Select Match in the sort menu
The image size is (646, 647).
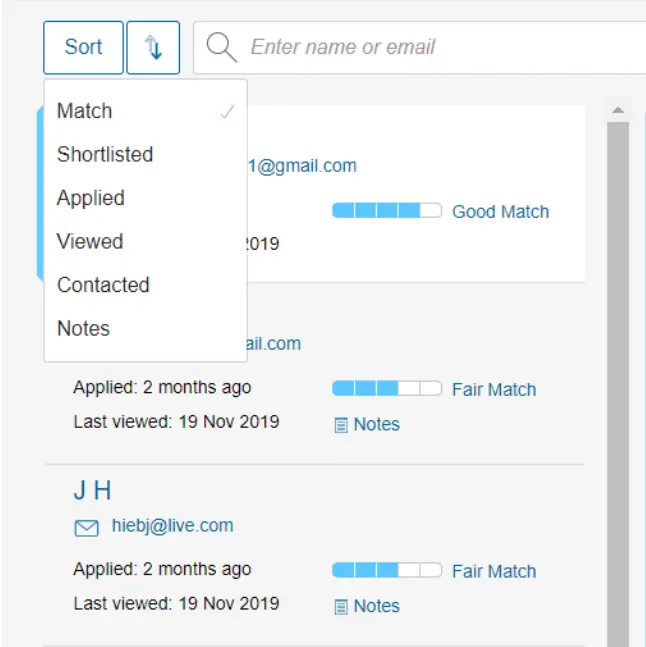pos(146,111)
